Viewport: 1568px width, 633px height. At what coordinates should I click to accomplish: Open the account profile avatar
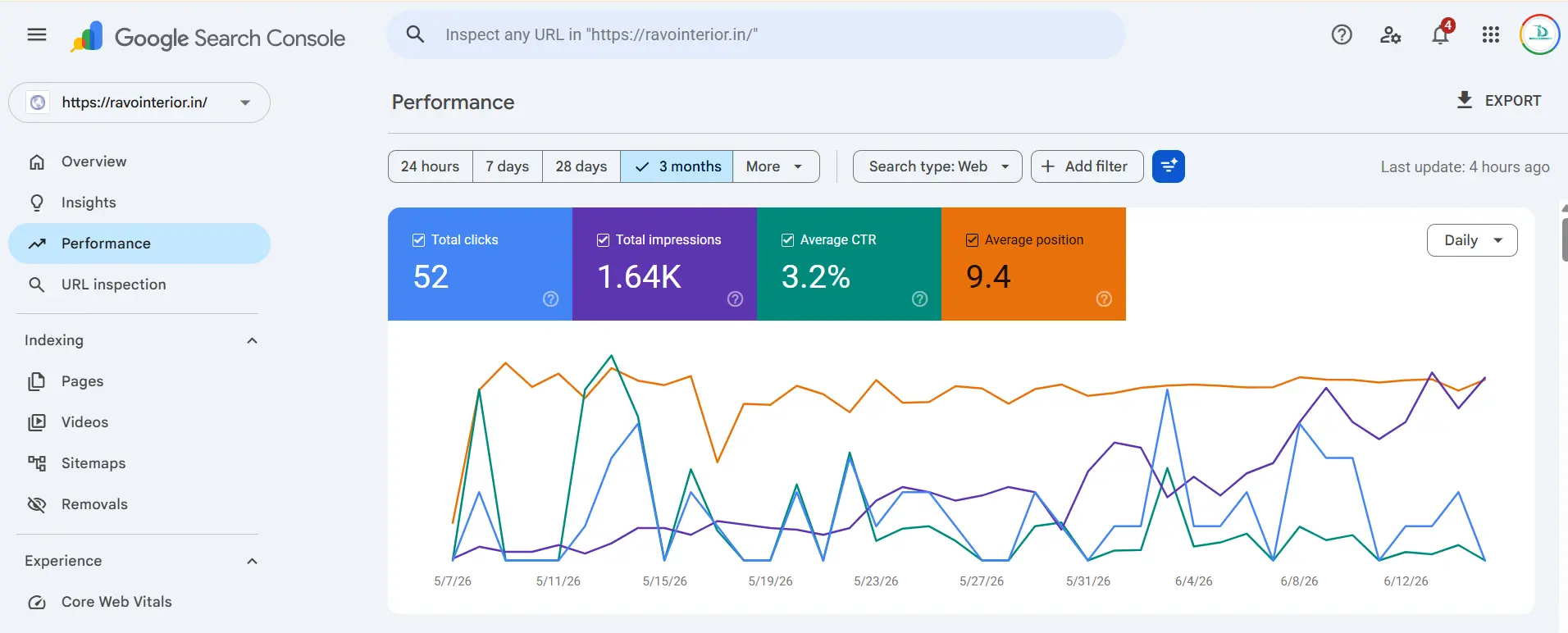(x=1540, y=34)
